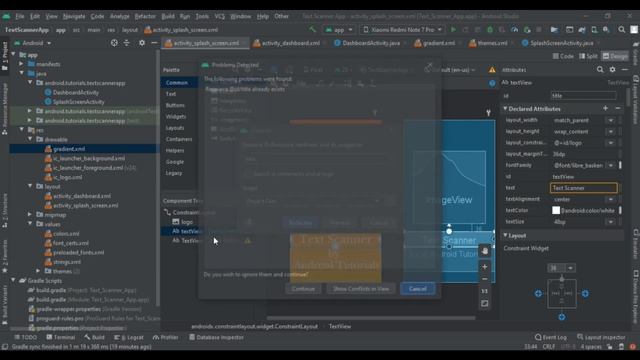
Task: Switch to activity_dashboard.xml tab
Action: [x=291, y=43]
